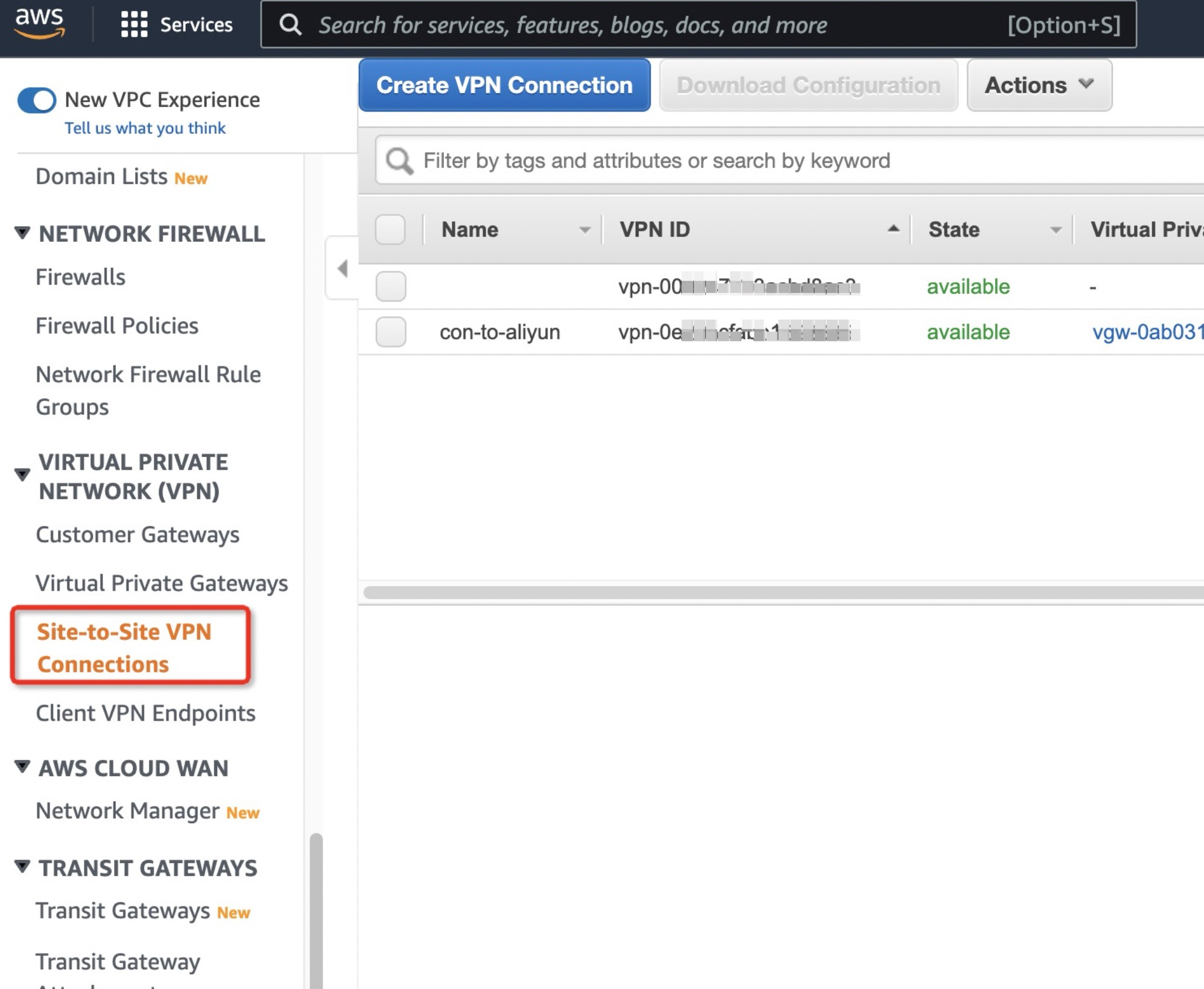This screenshot has width=1204, height=989.
Task: Check the first unnamed VPN connection row
Action: pos(390,288)
